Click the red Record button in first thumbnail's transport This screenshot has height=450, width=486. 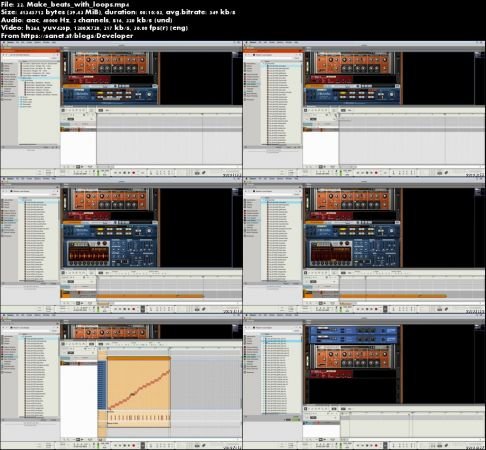[133, 173]
